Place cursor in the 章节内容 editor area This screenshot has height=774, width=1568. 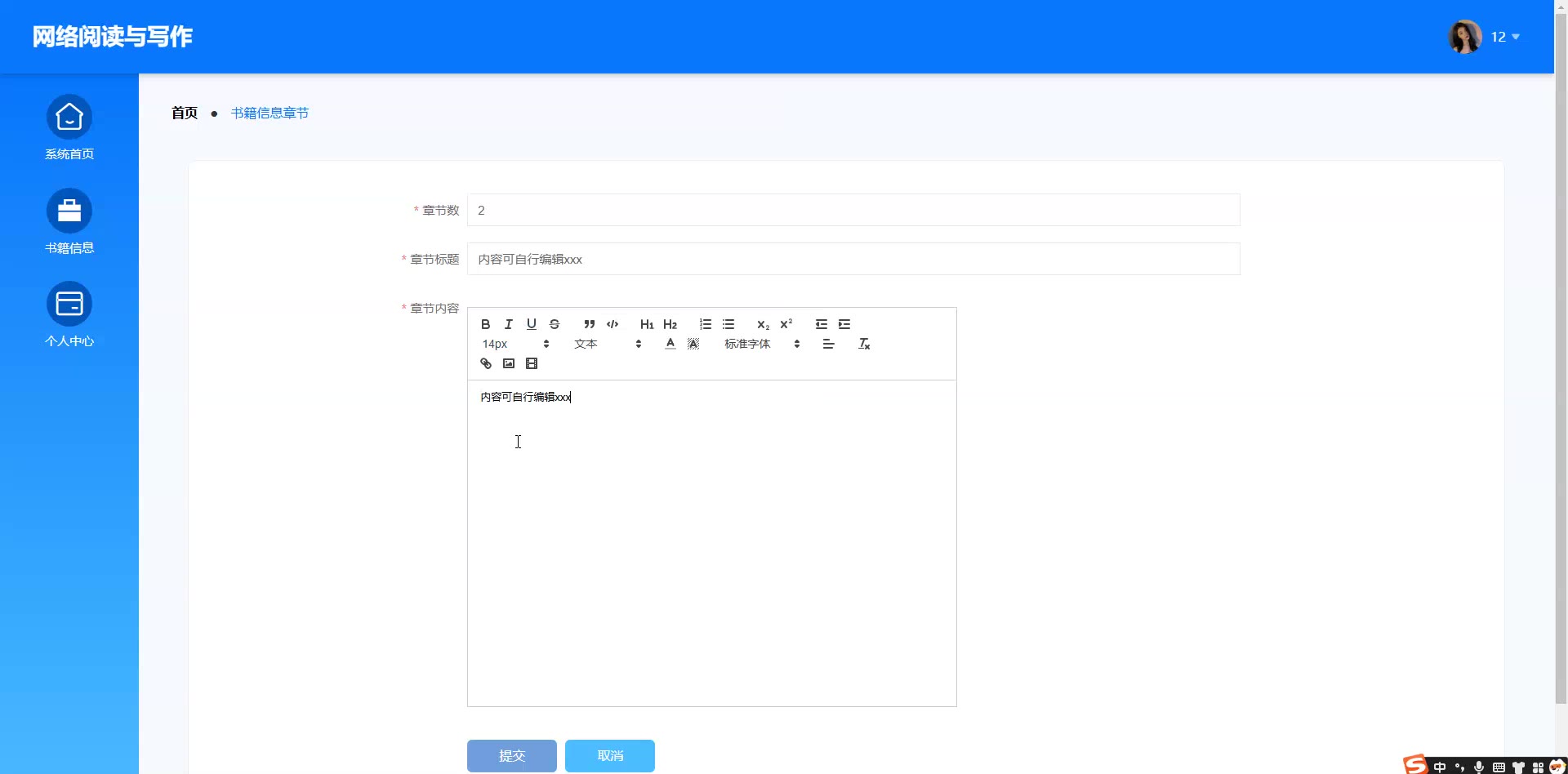[x=712, y=543]
